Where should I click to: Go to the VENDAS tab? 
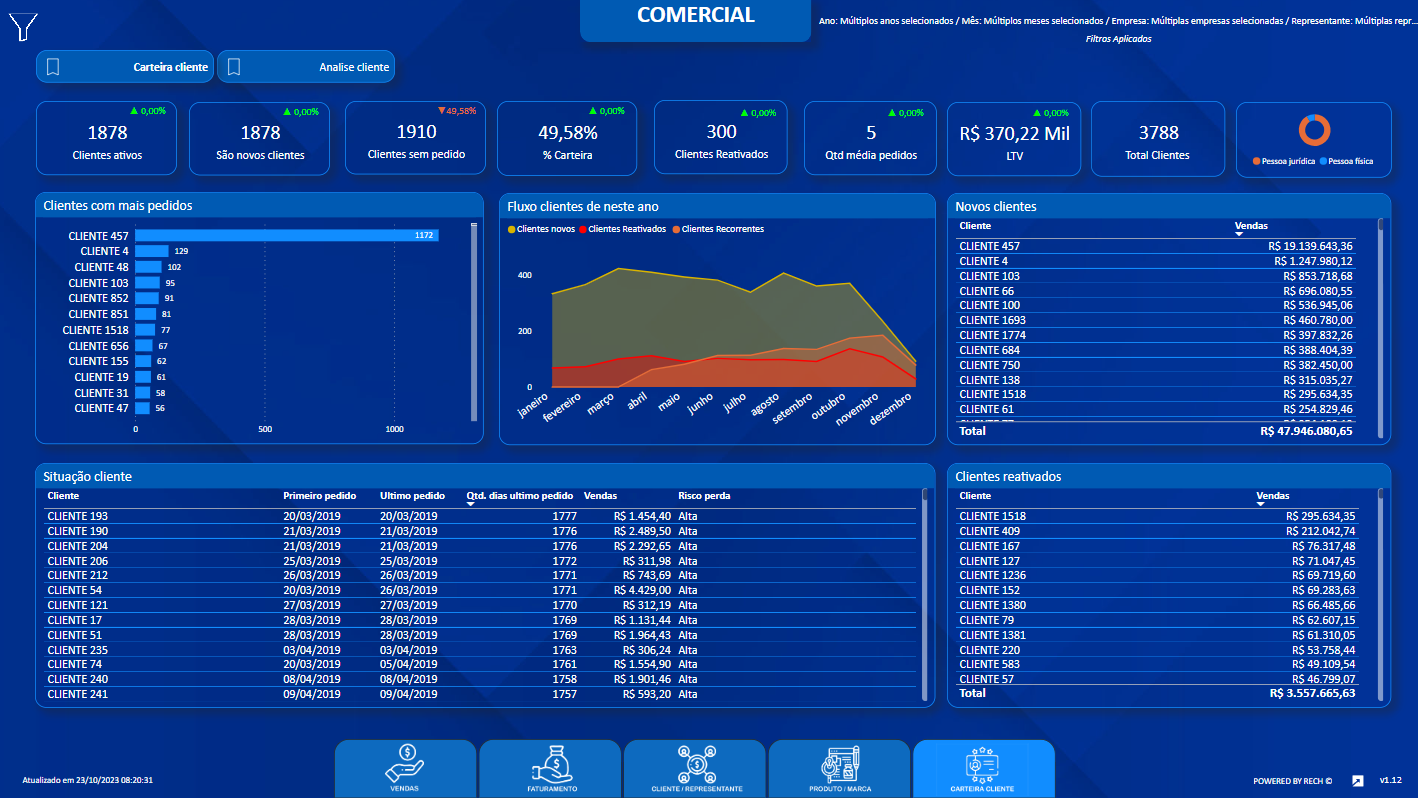point(405,768)
